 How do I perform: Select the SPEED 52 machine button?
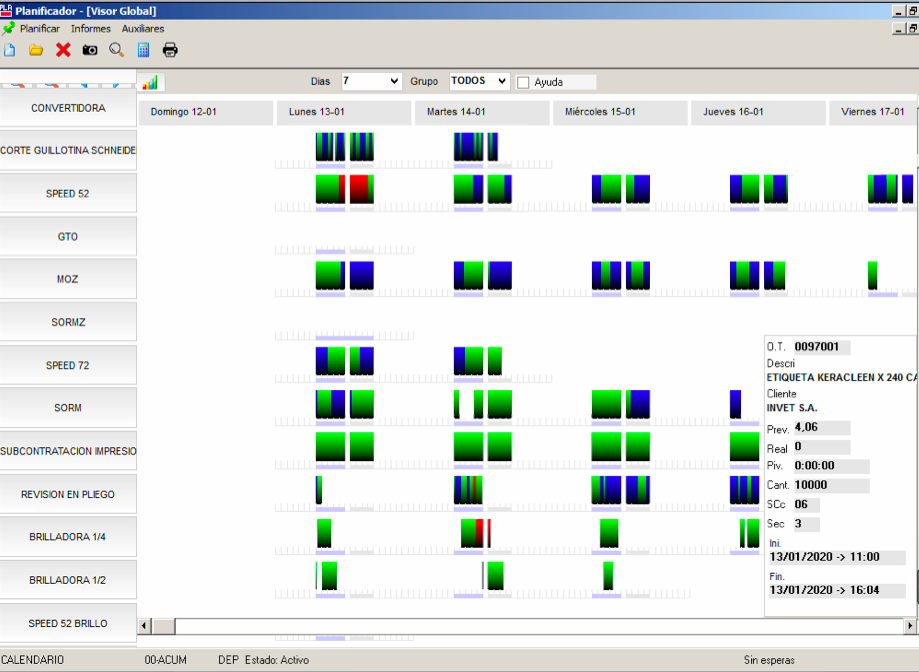[x=68, y=194]
